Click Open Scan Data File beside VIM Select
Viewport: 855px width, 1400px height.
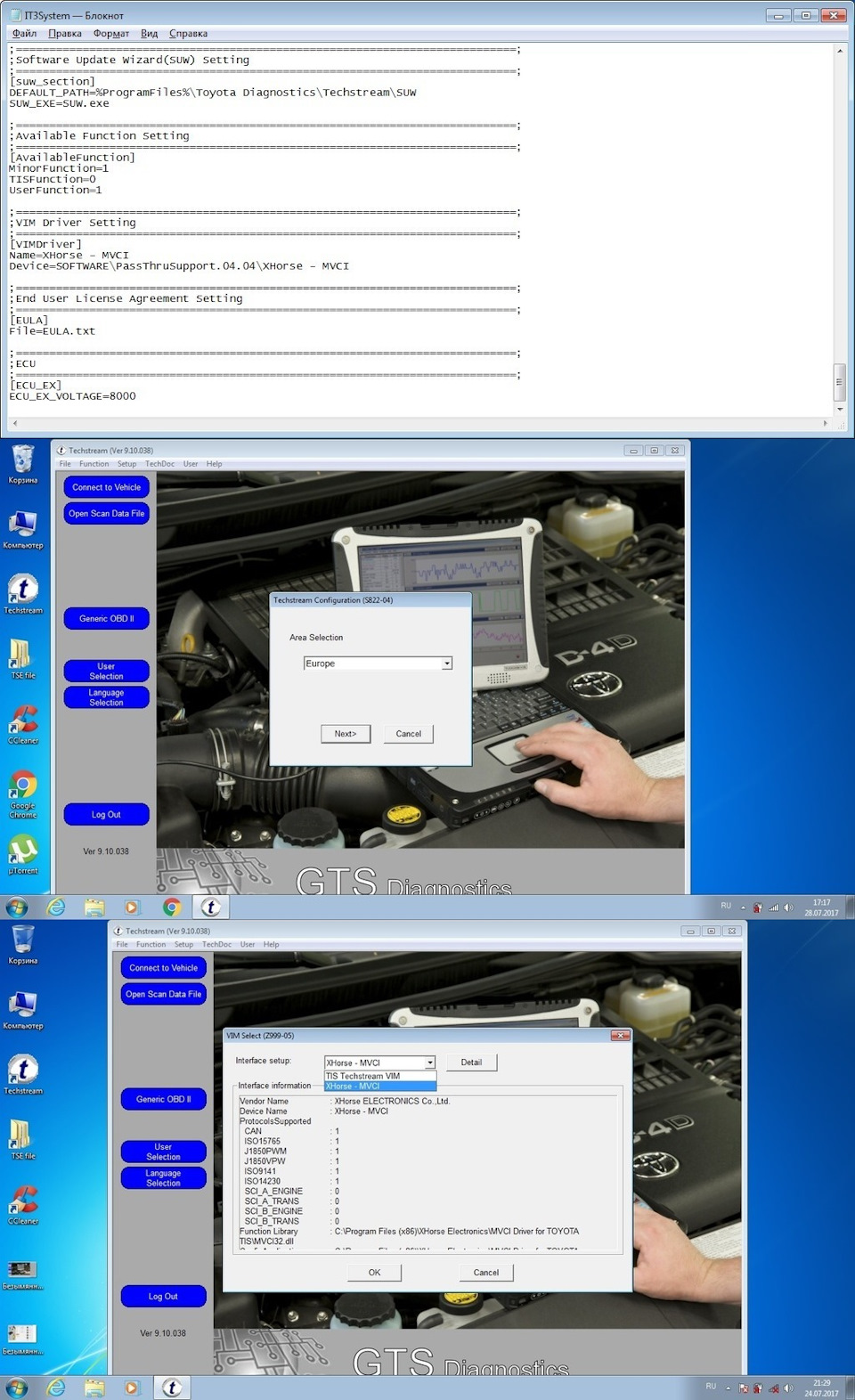tap(164, 994)
